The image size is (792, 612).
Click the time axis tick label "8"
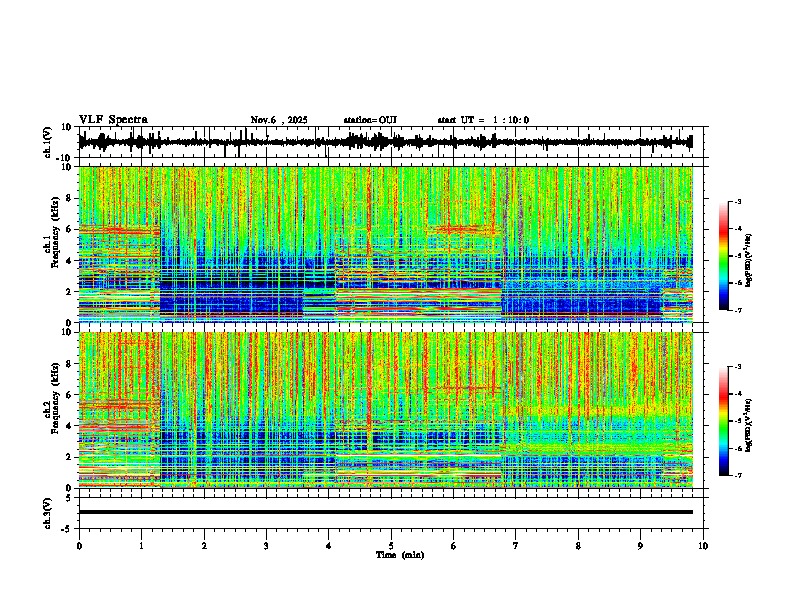578,546
